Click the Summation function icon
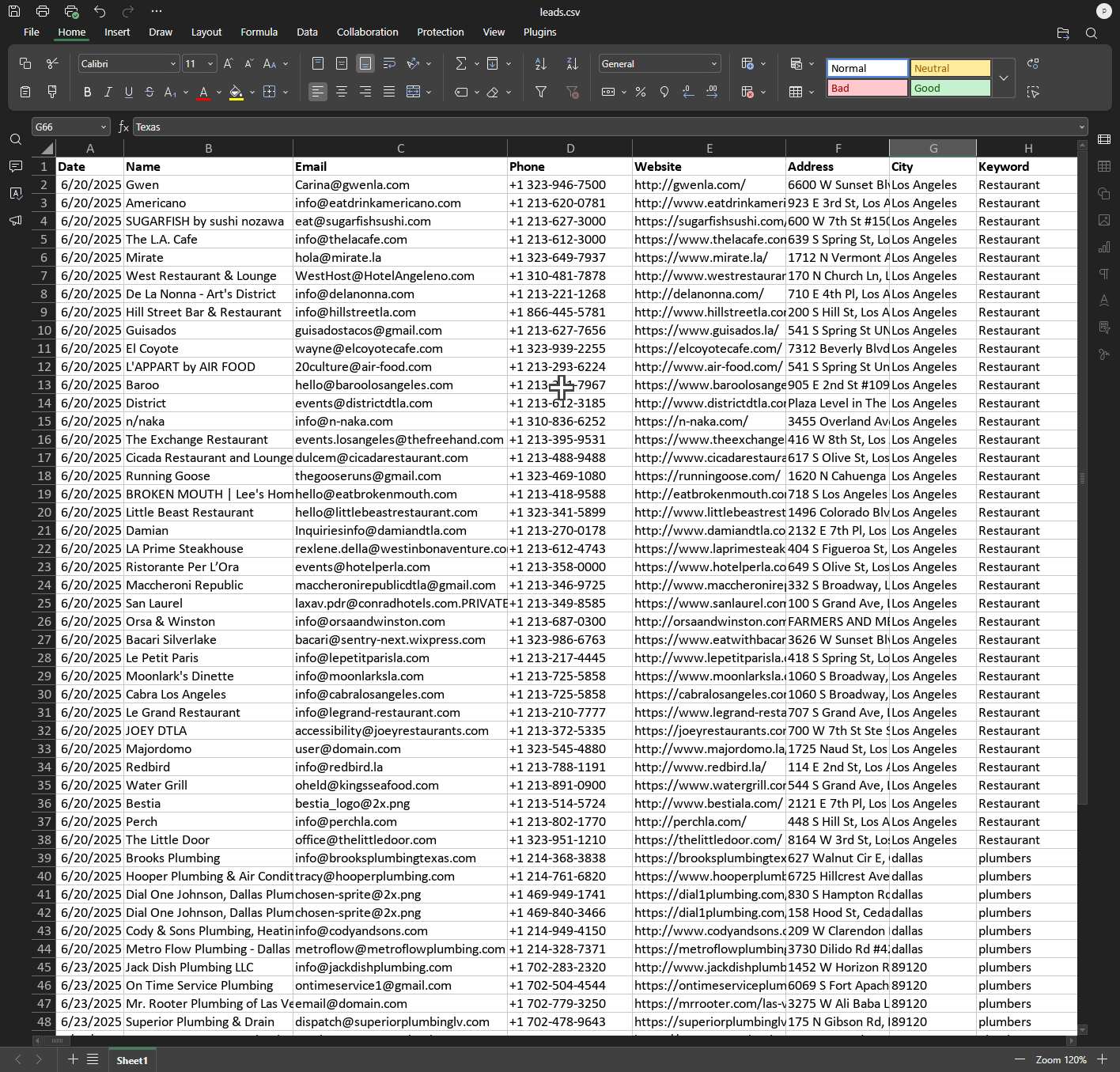 click(x=461, y=63)
